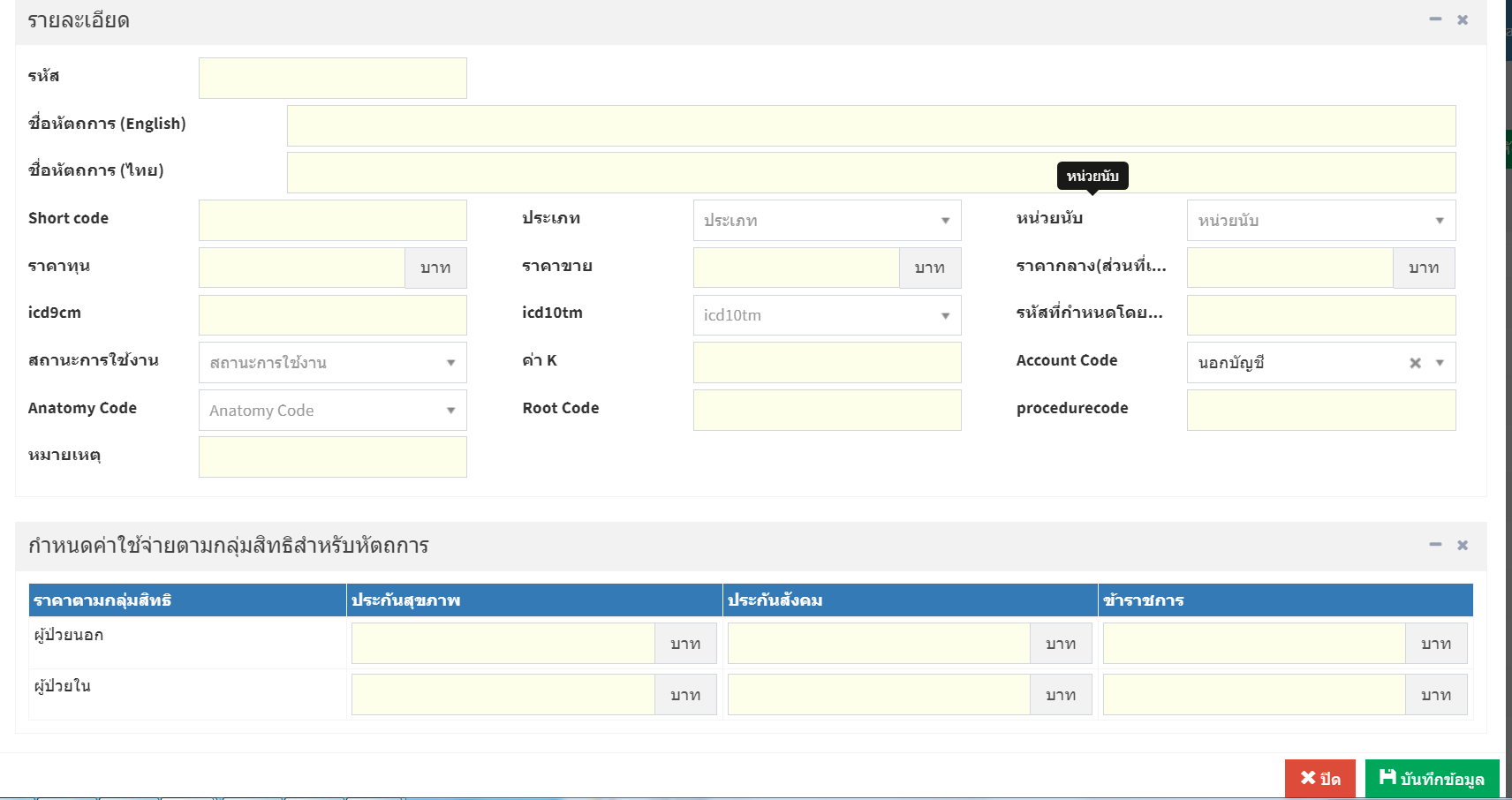
Task: Click ผู้ป่วยนอก ประกันสังคม price field
Action: [879, 644]
